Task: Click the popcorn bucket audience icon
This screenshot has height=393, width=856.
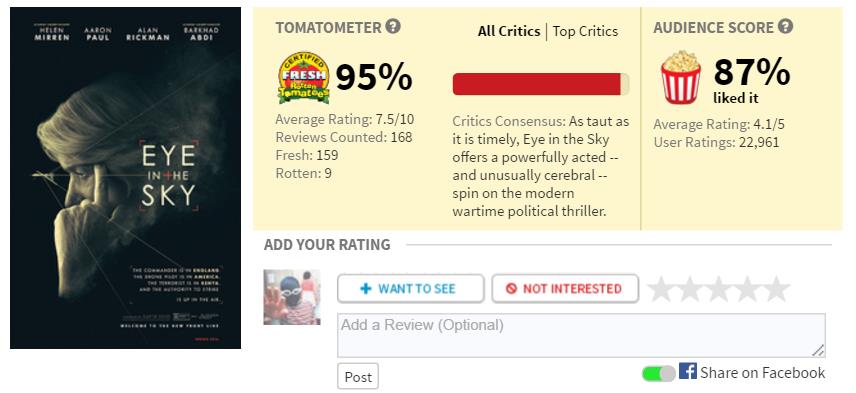Action: (x=681, y=77)
